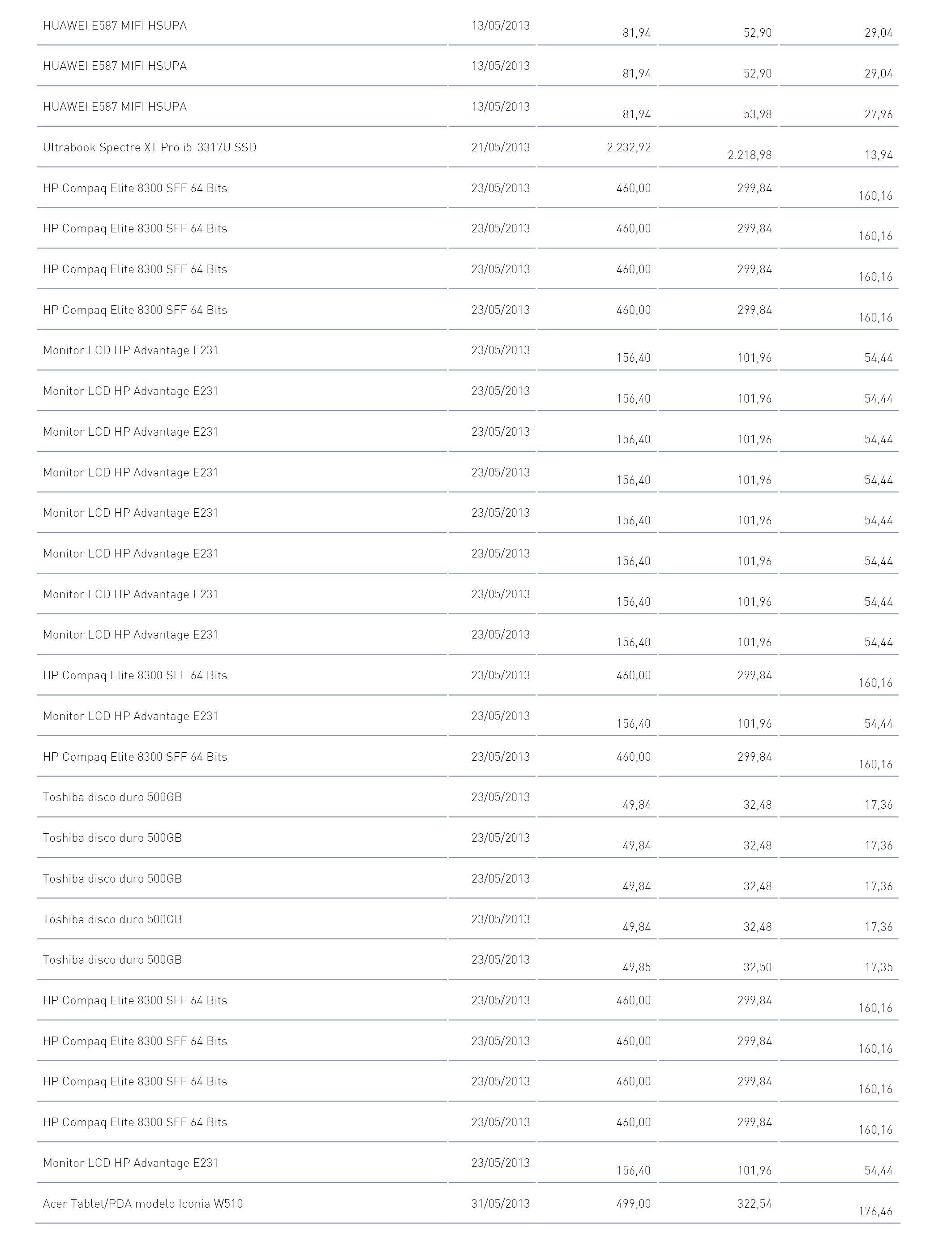Click the 31/05/2013 date
Viewport: 952px width, 1243px height.
(x=500, y=1203)
